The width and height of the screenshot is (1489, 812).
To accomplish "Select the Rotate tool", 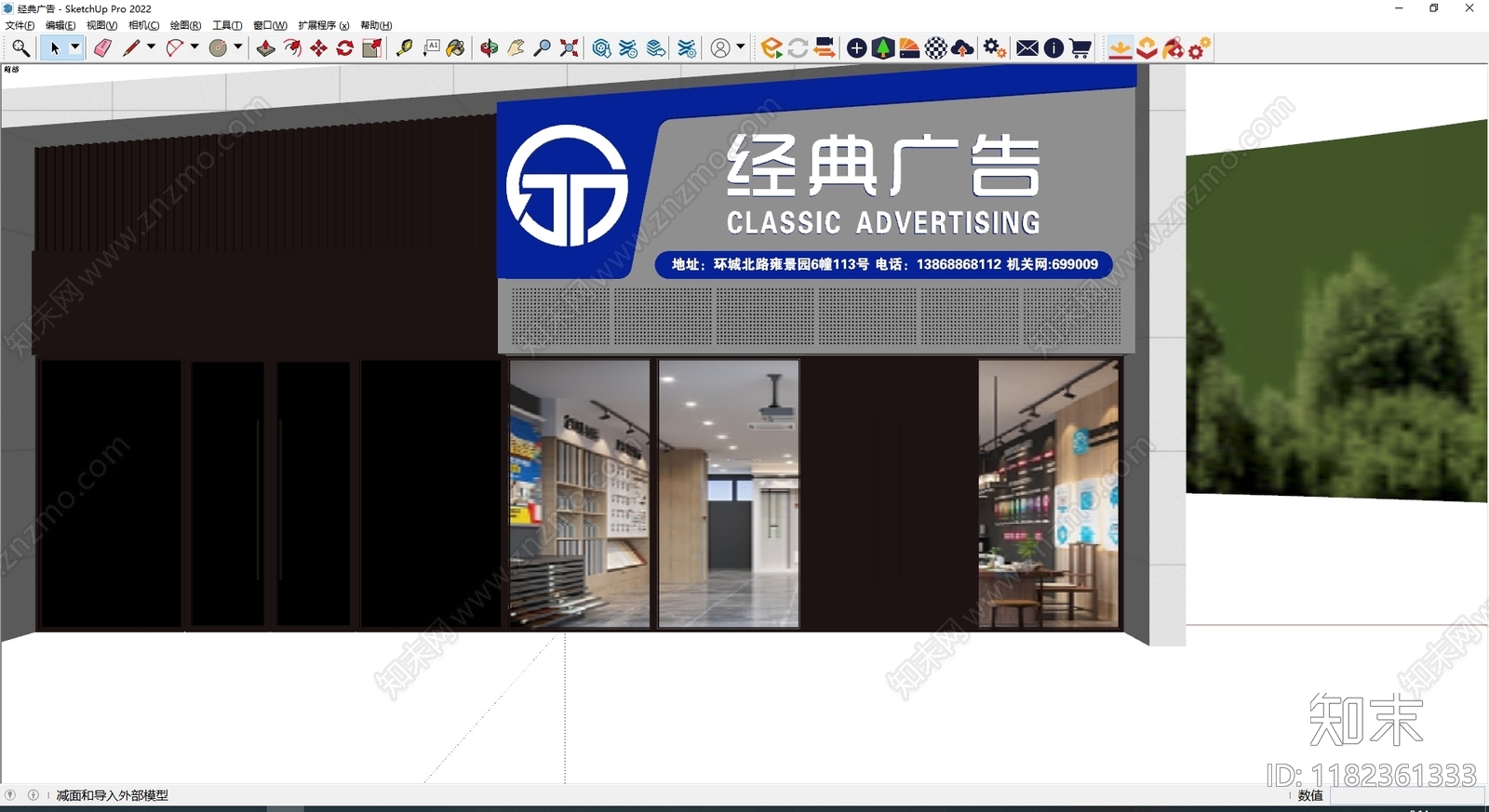I will 345,47.
